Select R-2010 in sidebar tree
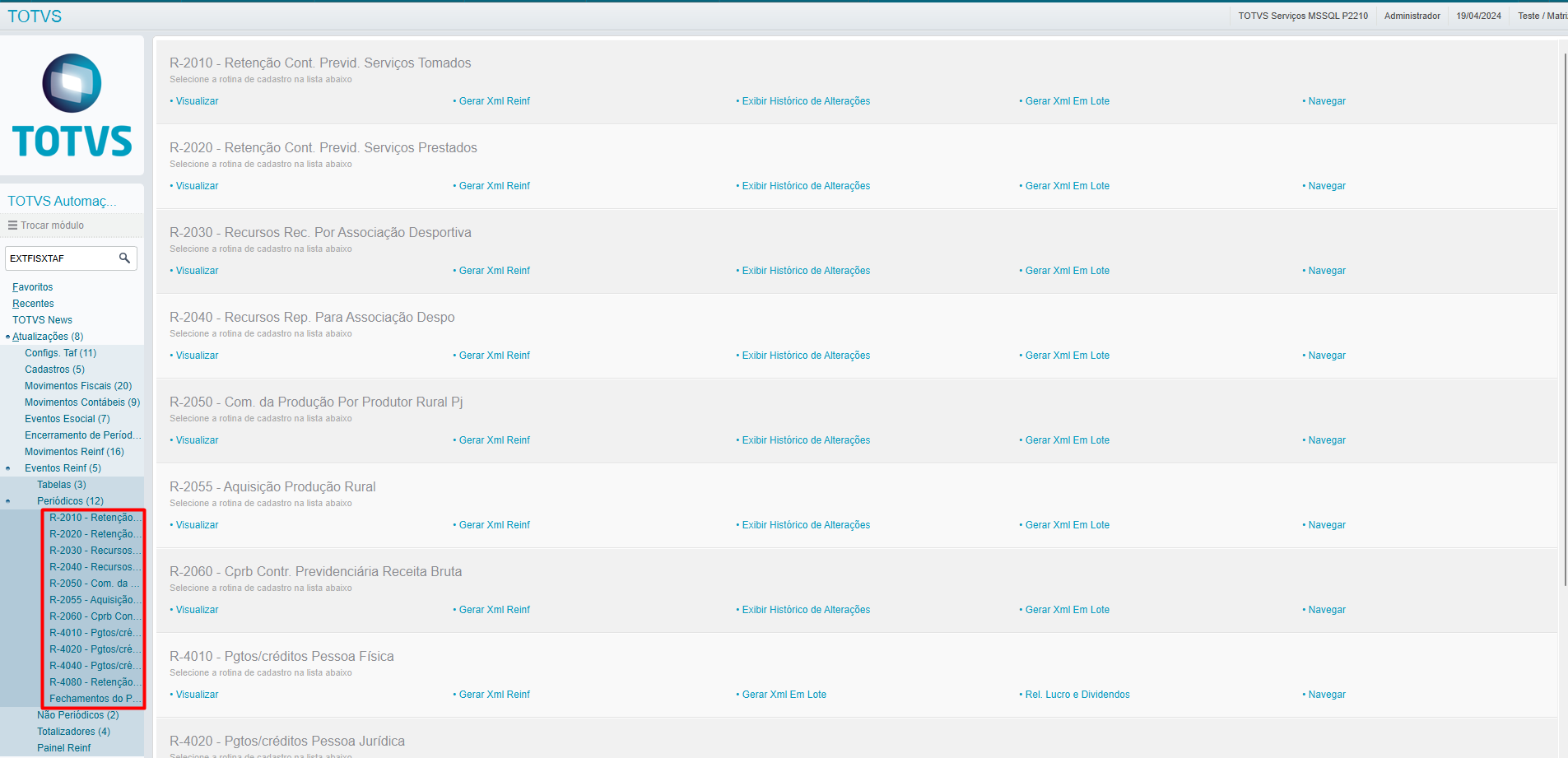Viewport: 1568px width, 758px height. pos(95,518)
